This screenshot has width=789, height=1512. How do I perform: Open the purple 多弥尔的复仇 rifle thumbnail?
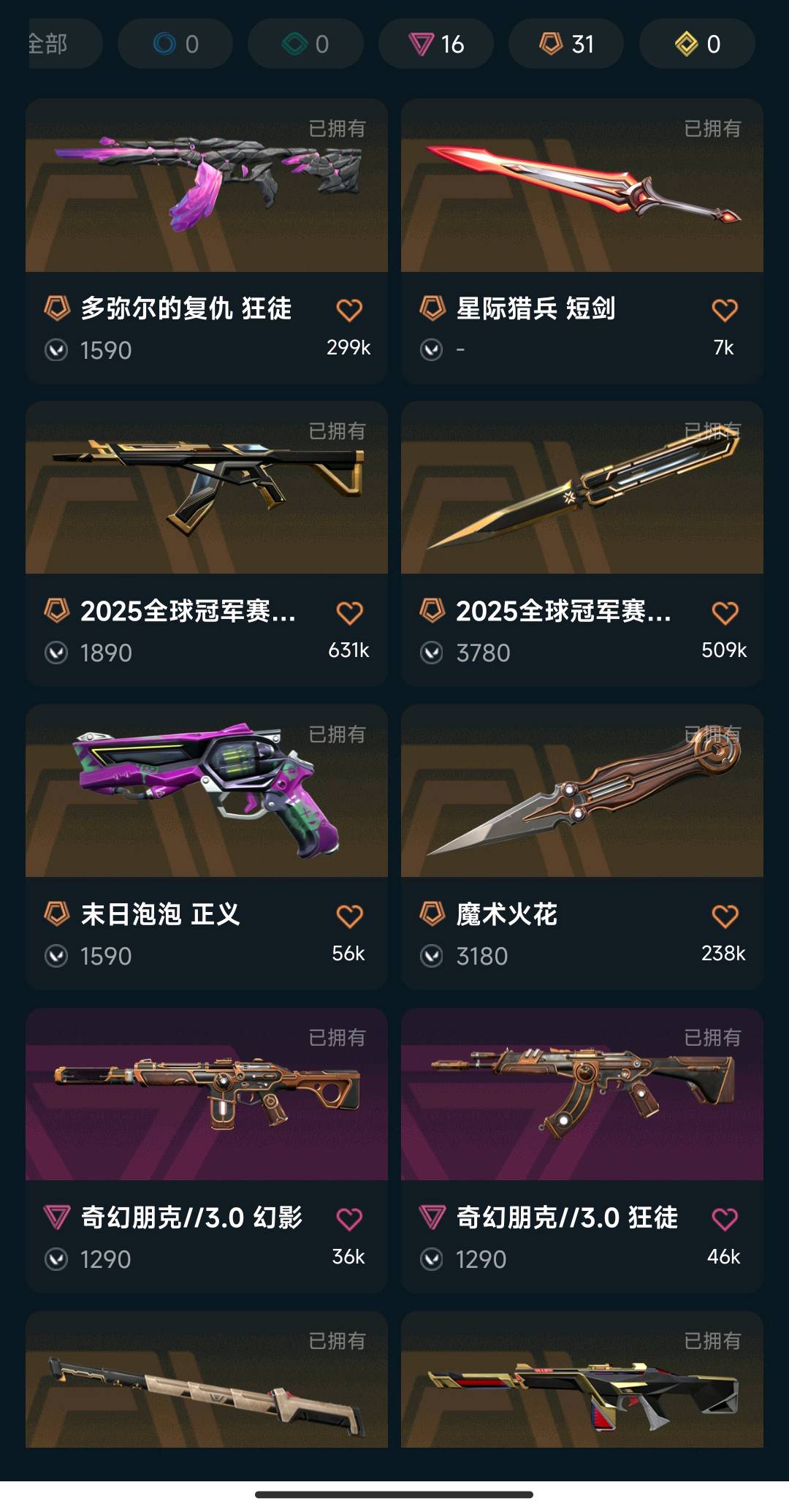pyautogui.click(x=207, y=185)
